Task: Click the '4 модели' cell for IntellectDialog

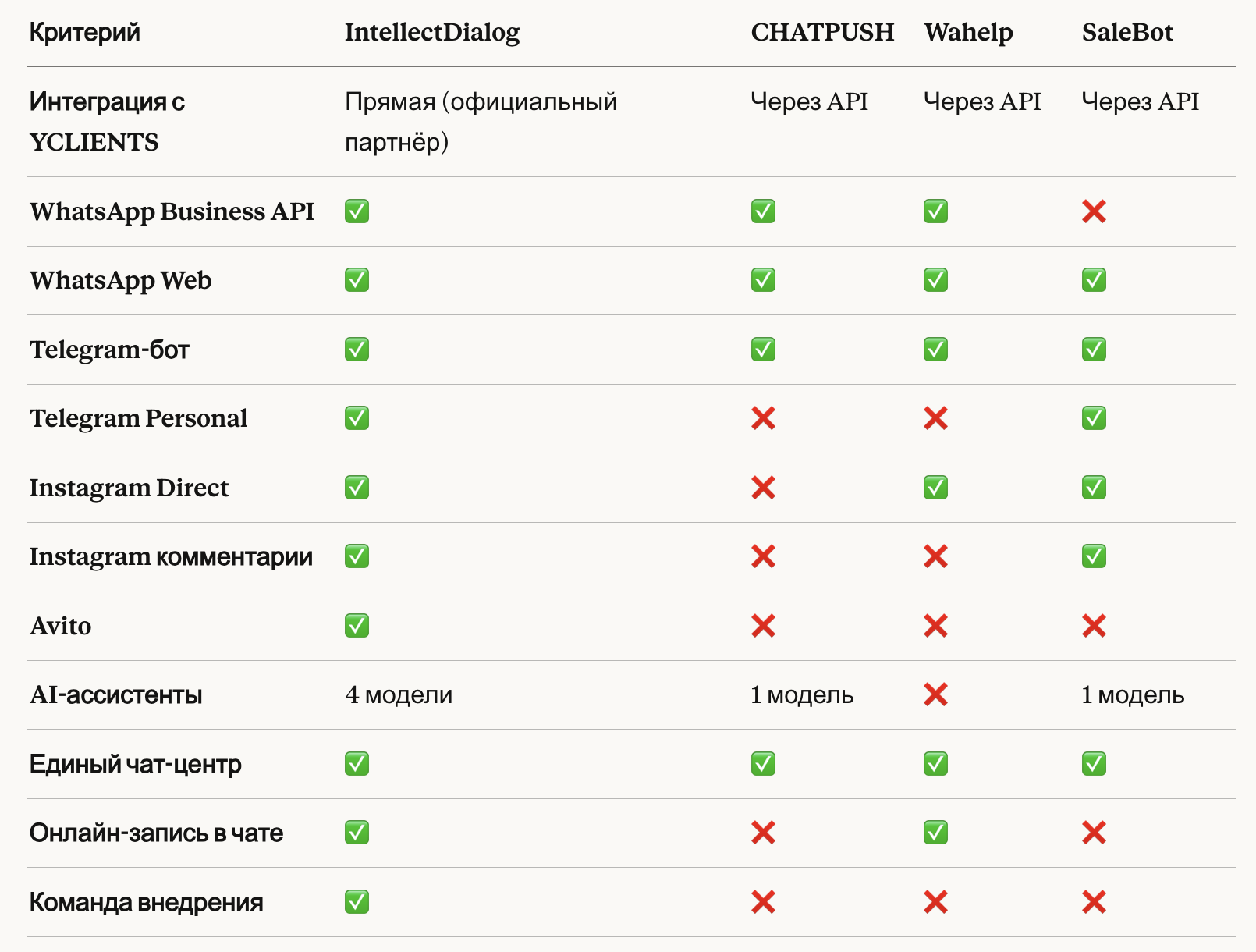Action: click(x=399, y=694)
